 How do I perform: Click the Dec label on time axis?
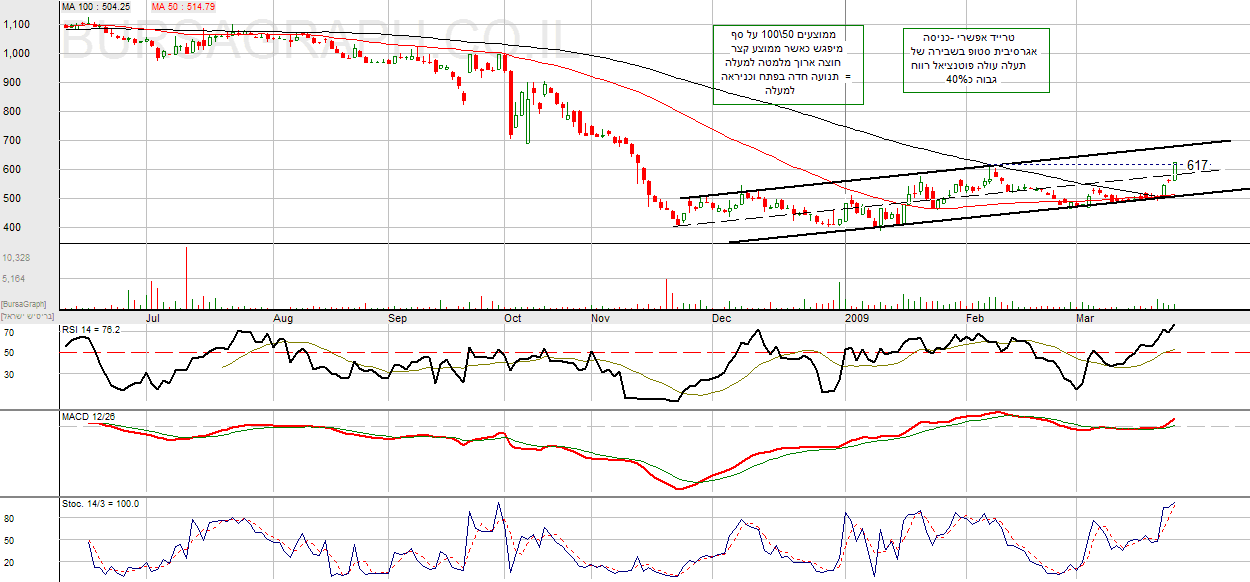click(720, 319)
